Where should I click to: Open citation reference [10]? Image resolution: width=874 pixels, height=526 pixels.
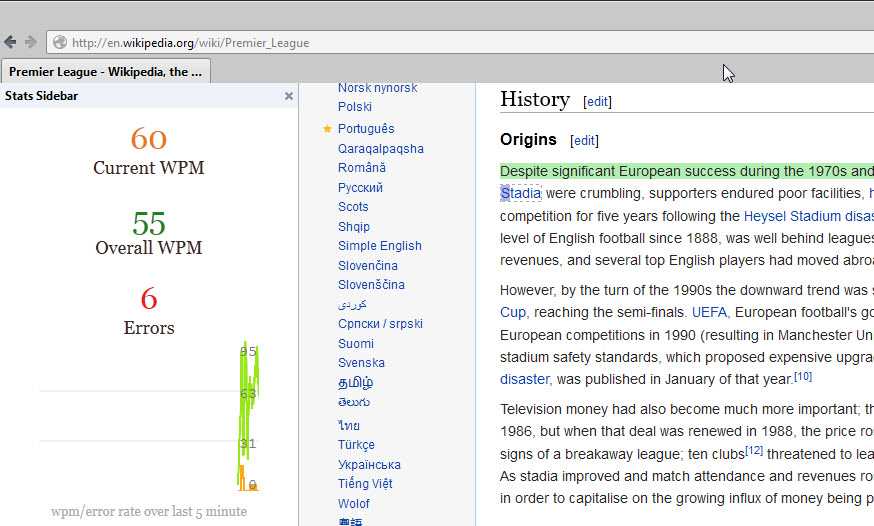[x=803, y=376]
